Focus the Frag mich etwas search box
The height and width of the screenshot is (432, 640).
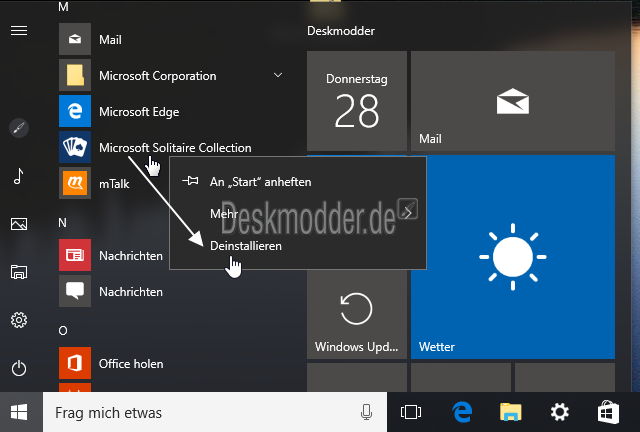[x=215, y=412]
